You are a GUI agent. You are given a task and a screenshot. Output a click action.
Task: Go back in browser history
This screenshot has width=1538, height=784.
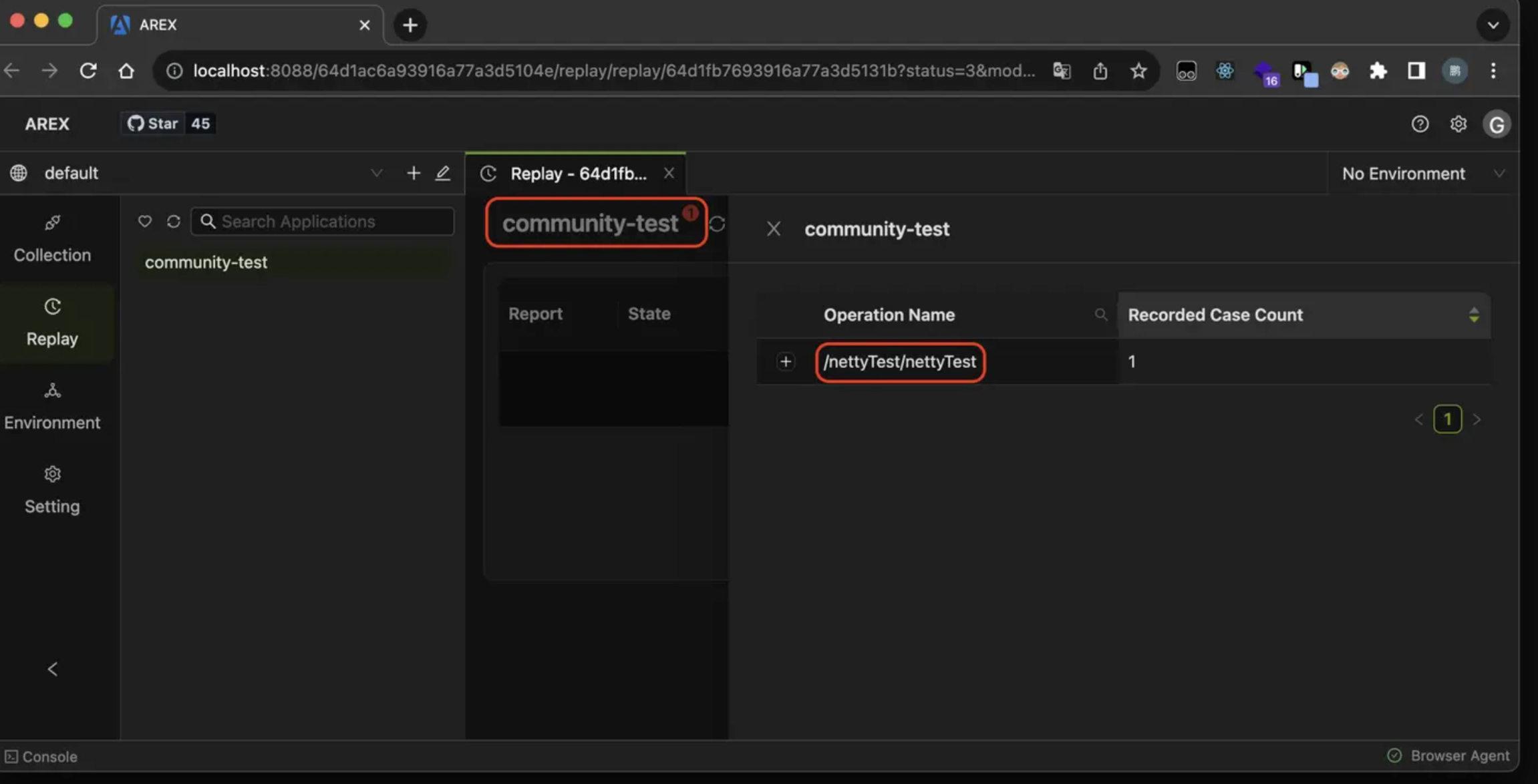click(12, 70)
